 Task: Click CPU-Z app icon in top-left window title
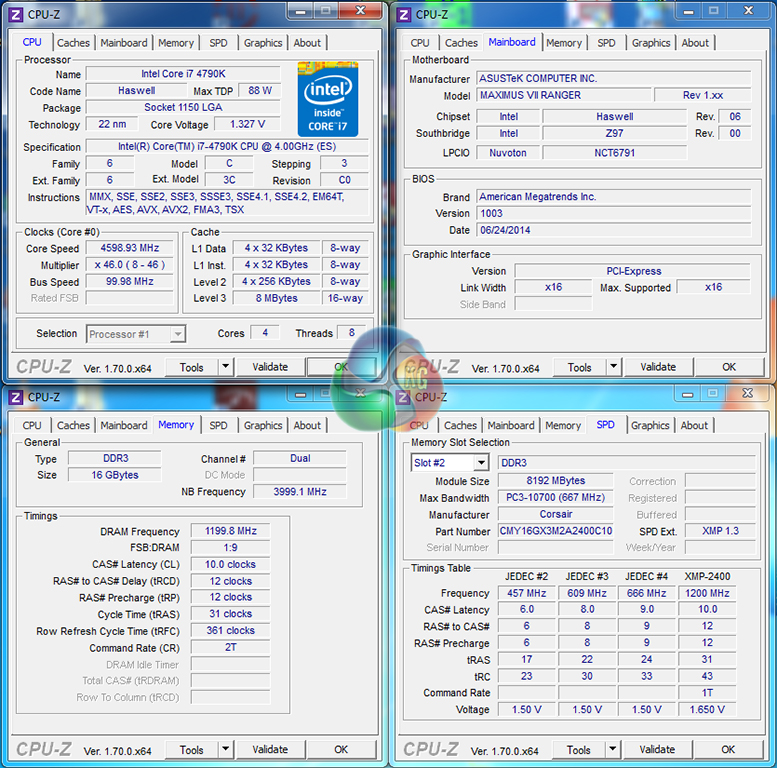(x=16, y=15)
